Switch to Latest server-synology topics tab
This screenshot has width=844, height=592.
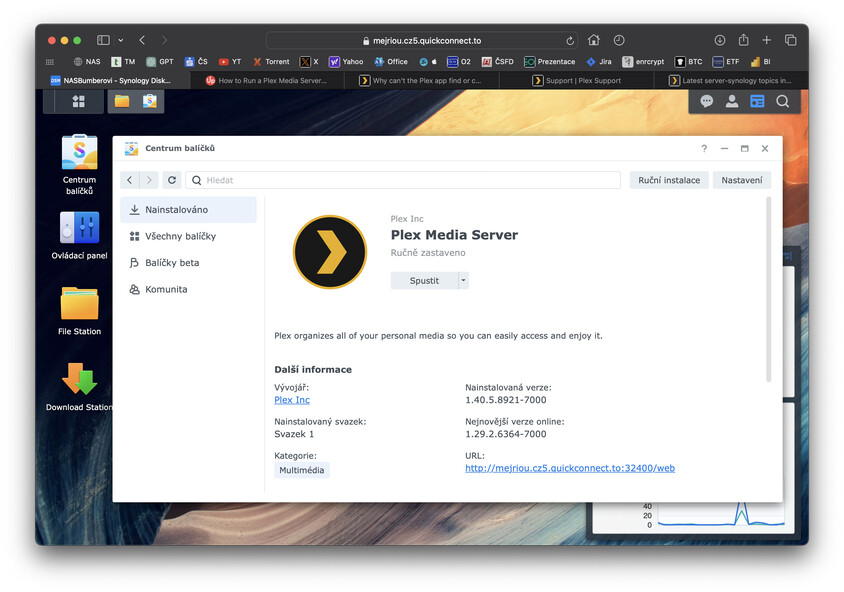[x=730, y=81]
